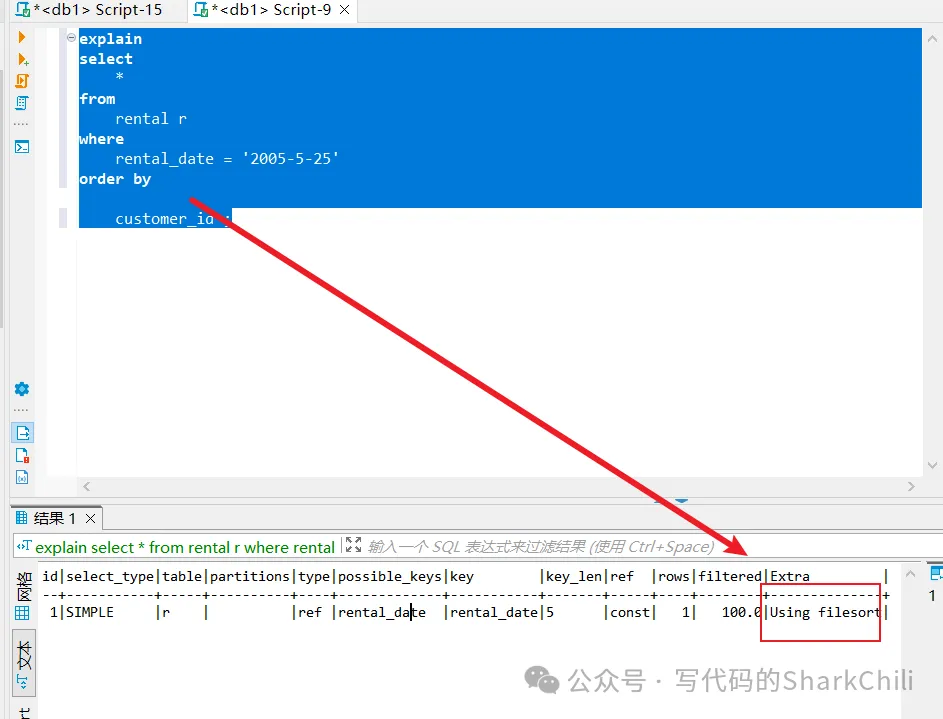The image size is (943, 719).
Task: Click the 'partitions' column header text
Action: [250, 577]
